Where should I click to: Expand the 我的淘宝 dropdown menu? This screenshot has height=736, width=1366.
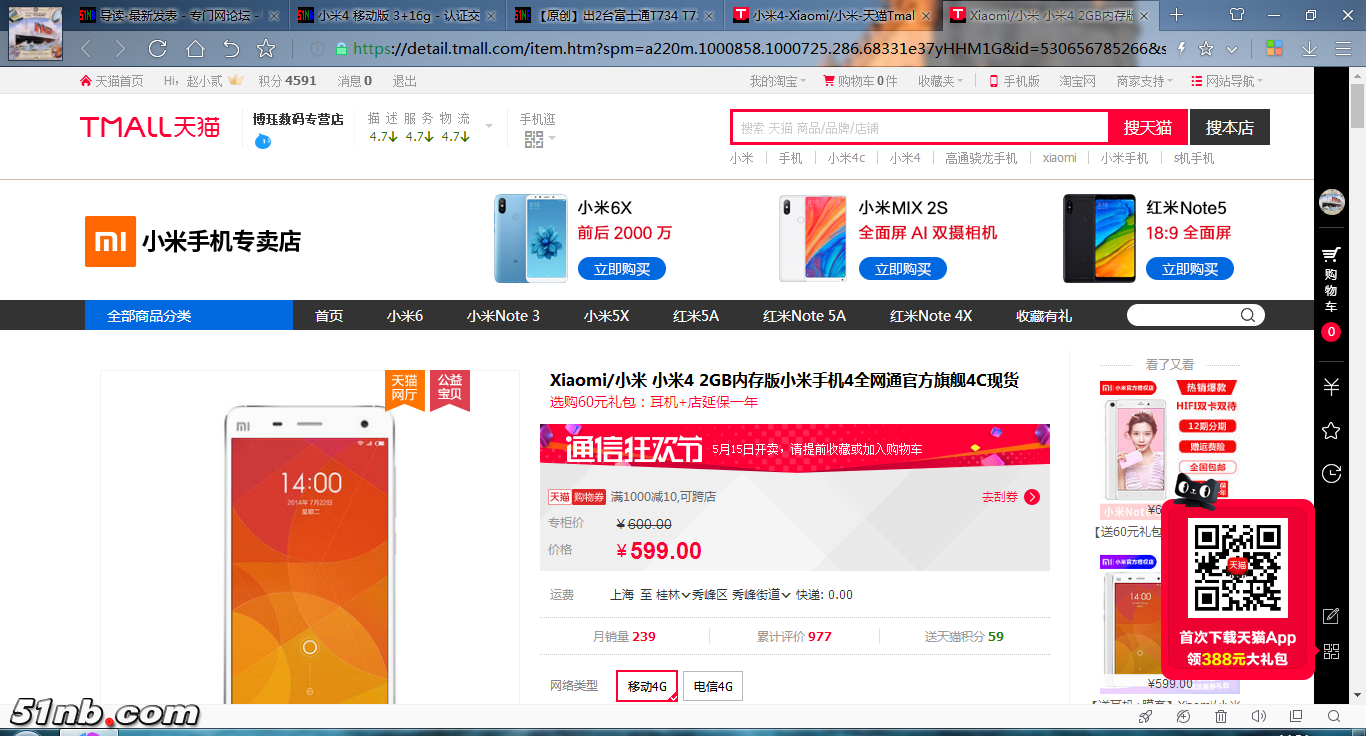[778, 81]
